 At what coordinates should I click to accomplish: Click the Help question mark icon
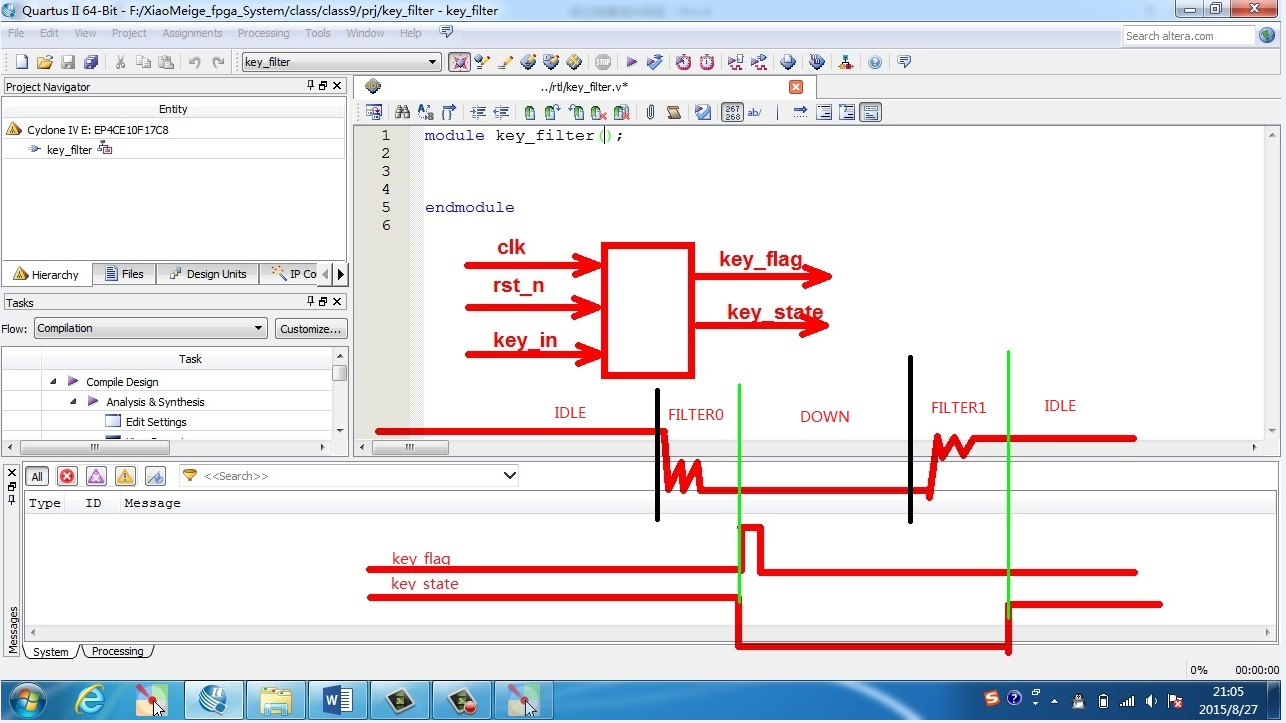875,62
